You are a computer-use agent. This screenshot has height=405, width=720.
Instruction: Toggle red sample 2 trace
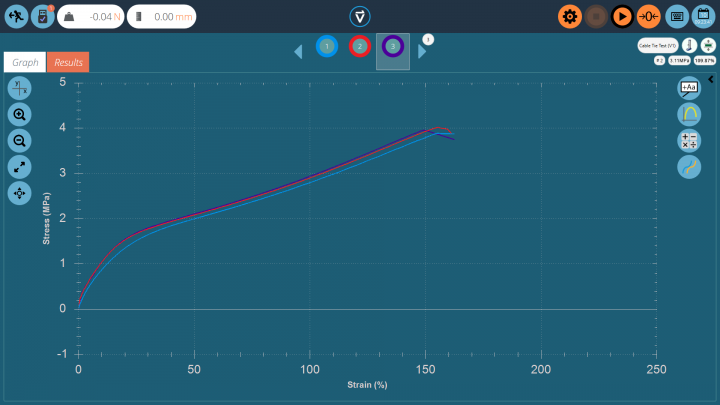pyautogui.click(x=360, y=46)
